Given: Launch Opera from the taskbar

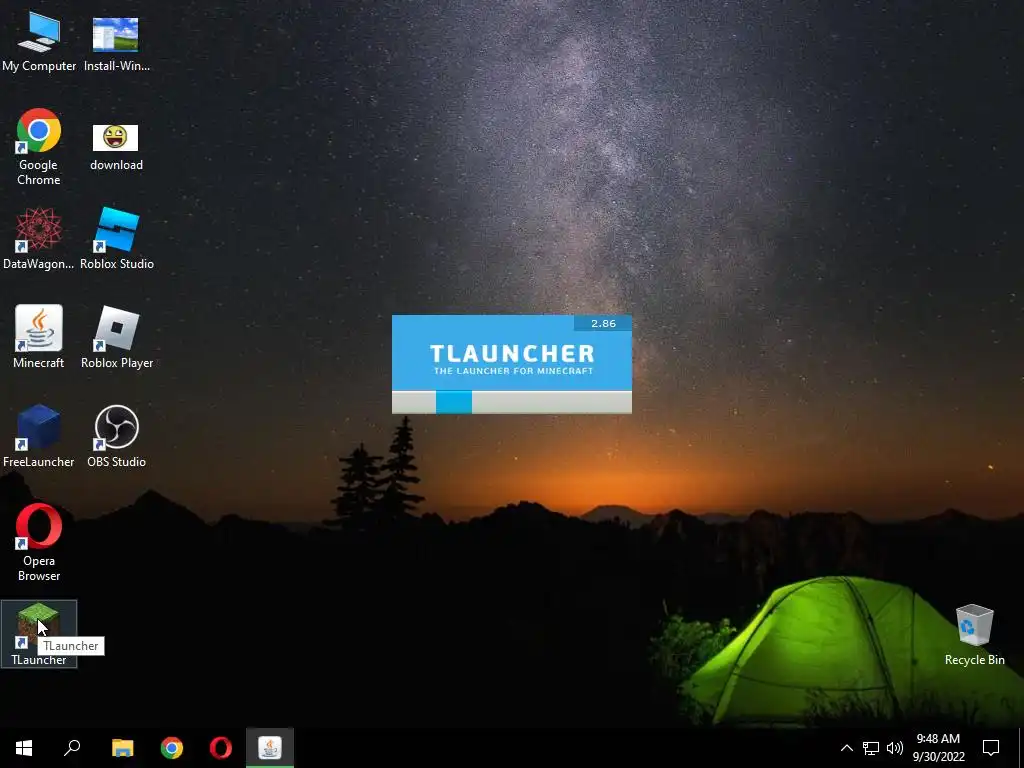Looking at the screenshot, I should (x=221, y=748).
